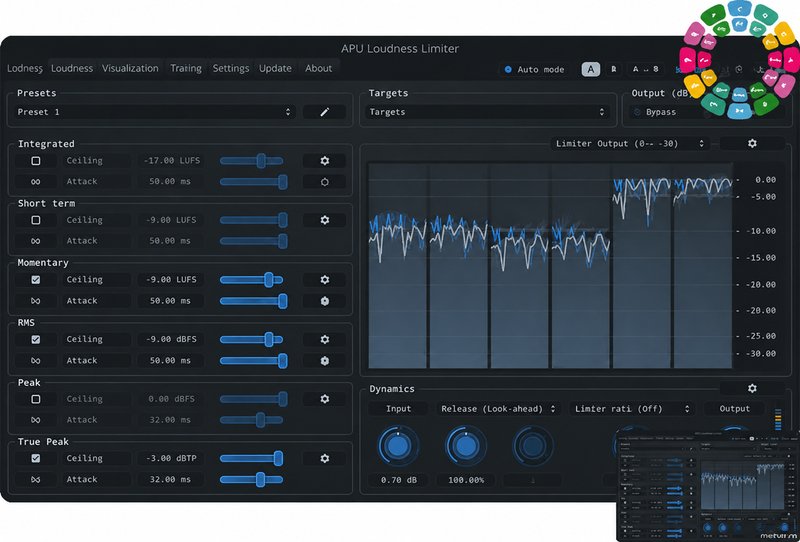Click the A to B copy button
The height and width of the screenshot is (542, 800).
(x=645, y=69)
